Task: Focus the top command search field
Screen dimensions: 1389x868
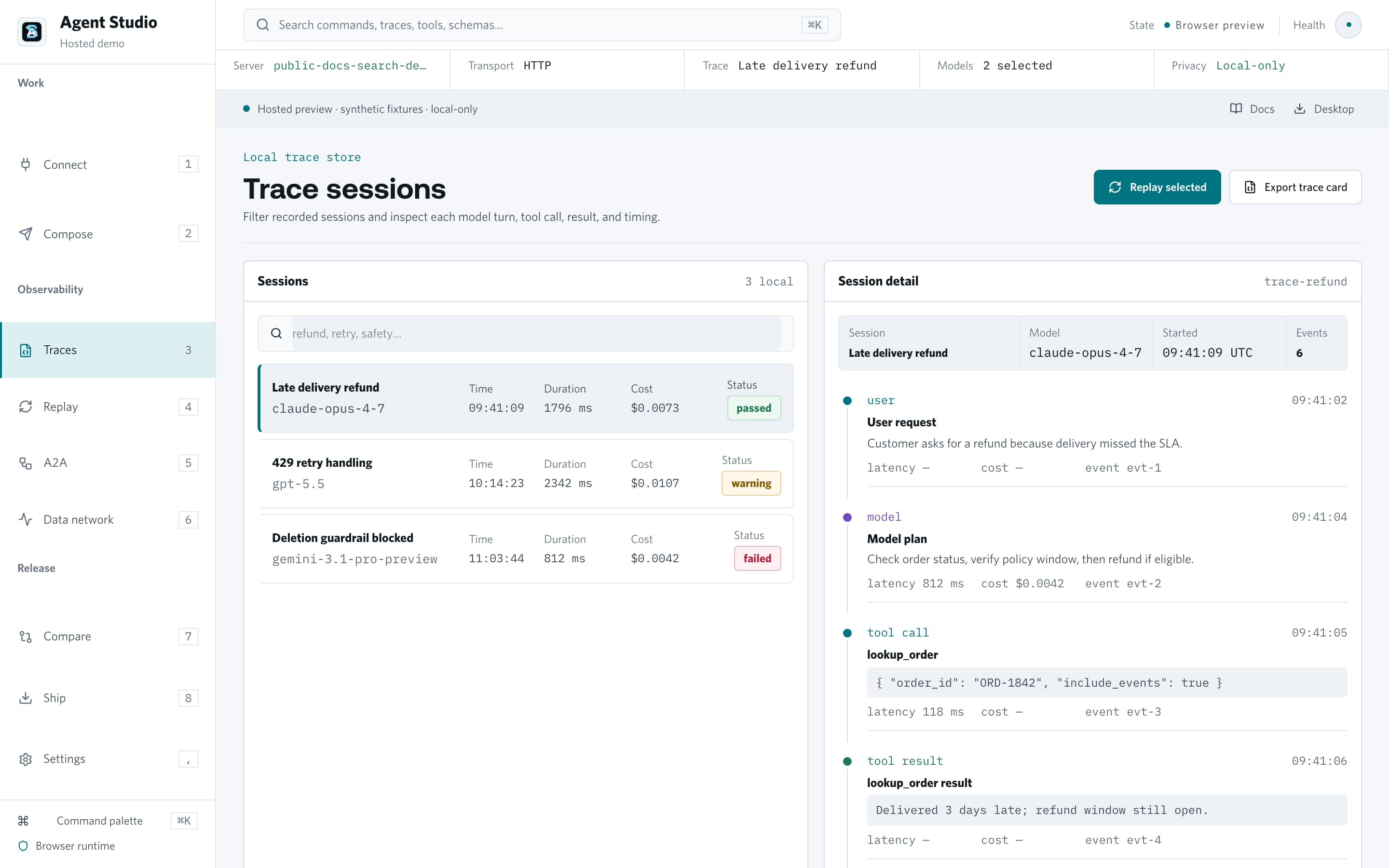Action: click(542, 25)
